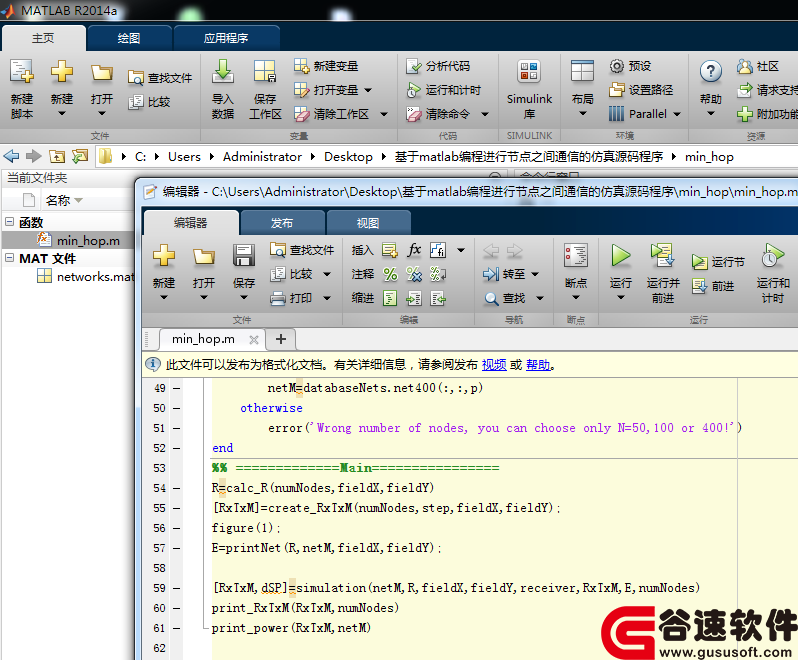Close the min_hop.m document tab
The height and width of the screenshot is (660, 798).
pyautogui.click(x=253, y=339)
